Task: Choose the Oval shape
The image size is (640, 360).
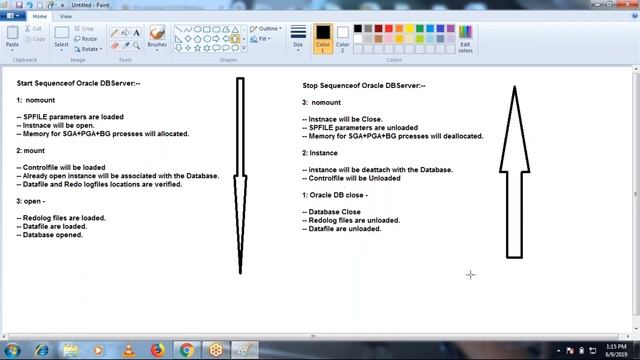Action: pos(198,29)
